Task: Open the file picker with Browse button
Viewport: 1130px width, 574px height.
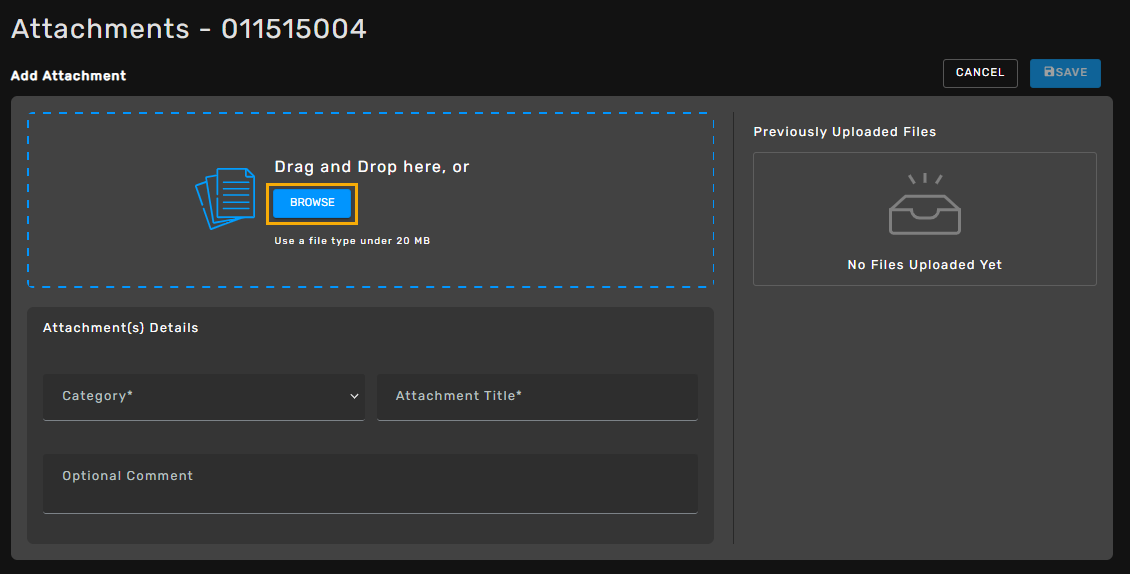Action: click(x=312, y=203)
